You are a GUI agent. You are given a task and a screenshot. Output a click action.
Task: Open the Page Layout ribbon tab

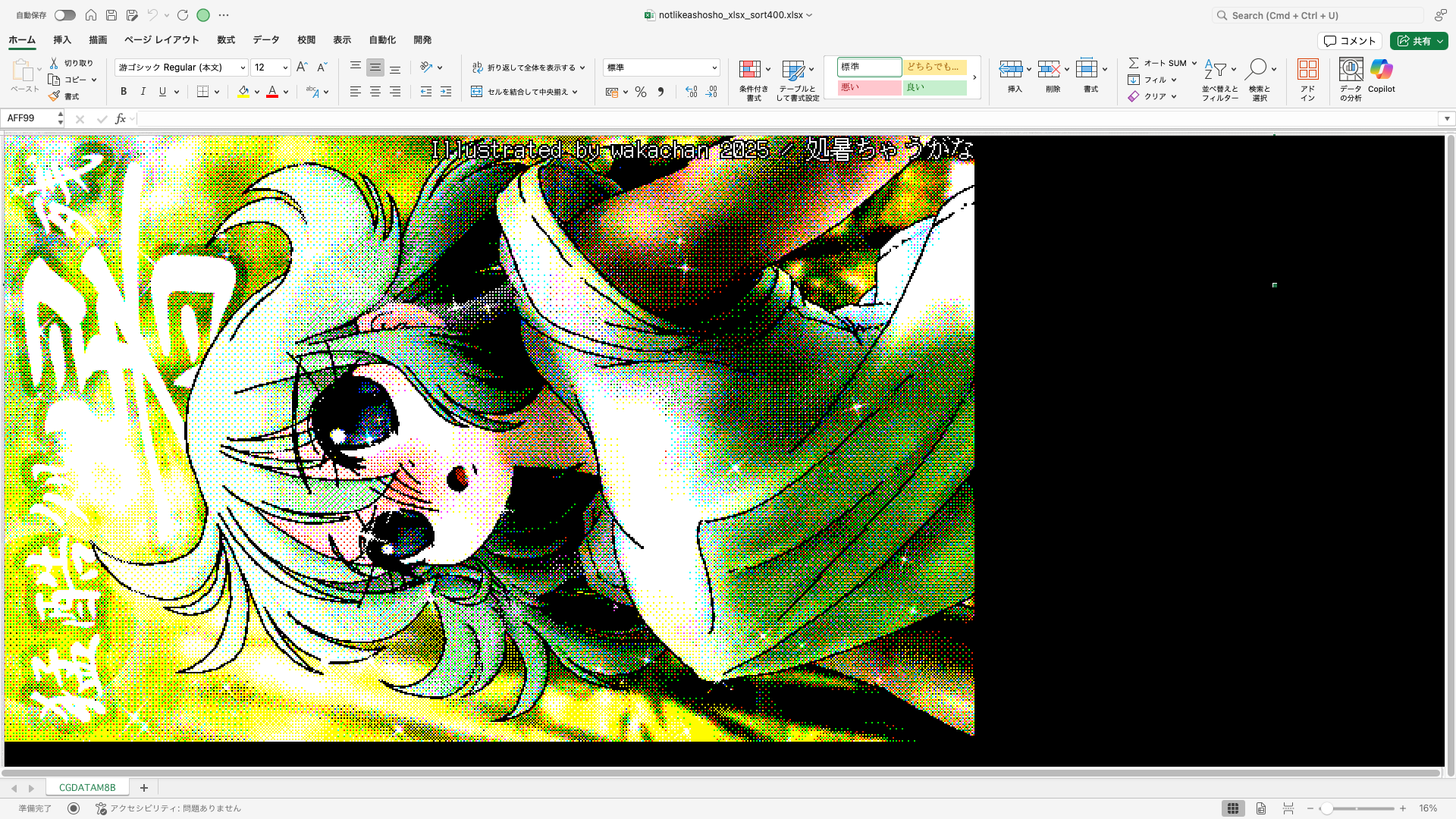point(162,39)
